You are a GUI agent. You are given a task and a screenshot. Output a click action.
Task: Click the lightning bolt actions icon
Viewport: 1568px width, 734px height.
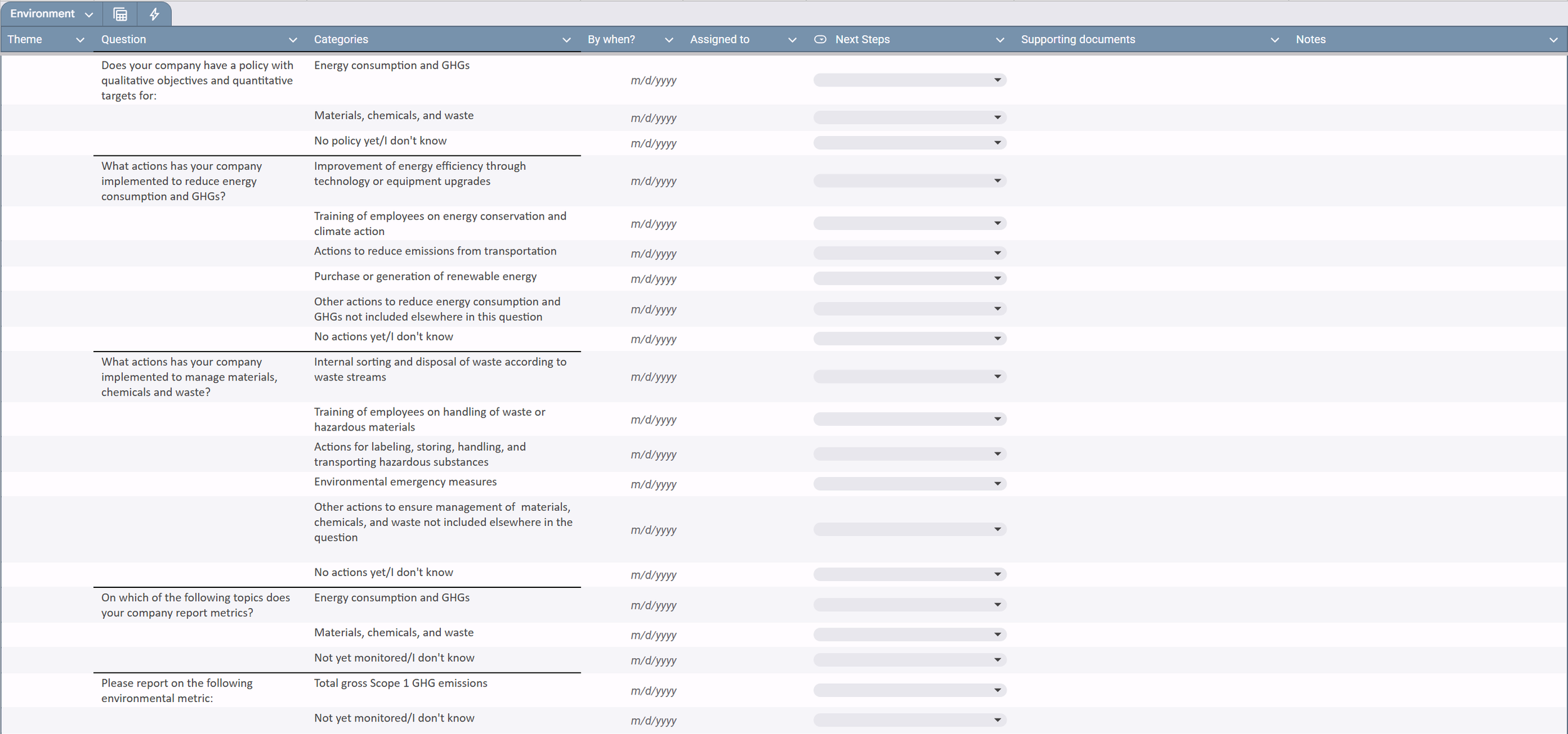click(154, 14)
